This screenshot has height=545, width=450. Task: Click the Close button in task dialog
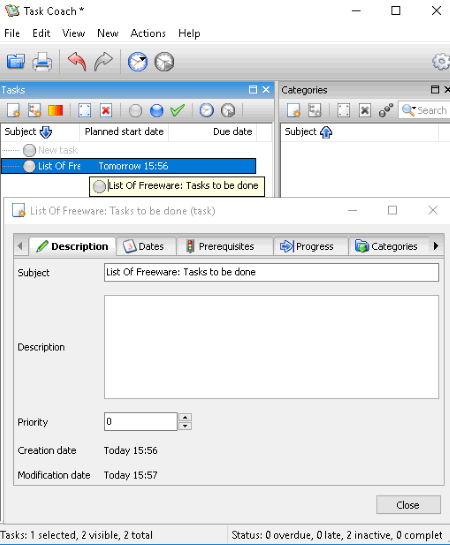point(408,505)
